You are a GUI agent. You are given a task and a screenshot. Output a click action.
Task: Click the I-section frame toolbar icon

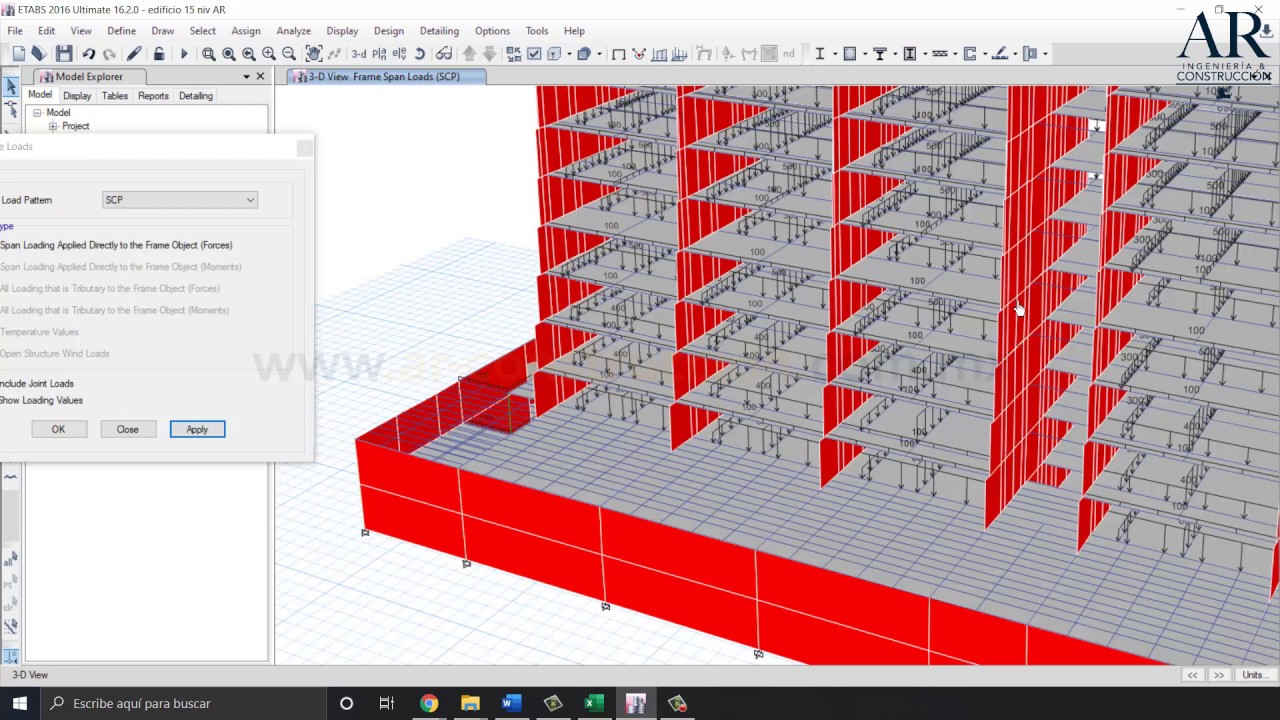(819, 54)
